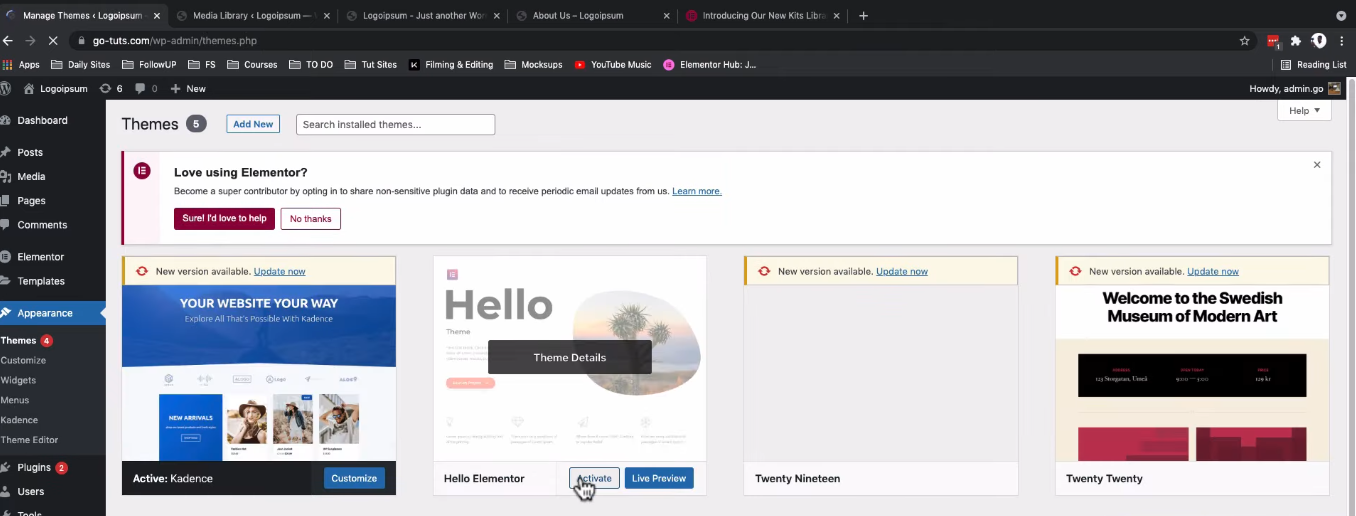Open Apps grid in bookmarks bar
This screenshot has height=516, width=1356.
coord(22,64)
